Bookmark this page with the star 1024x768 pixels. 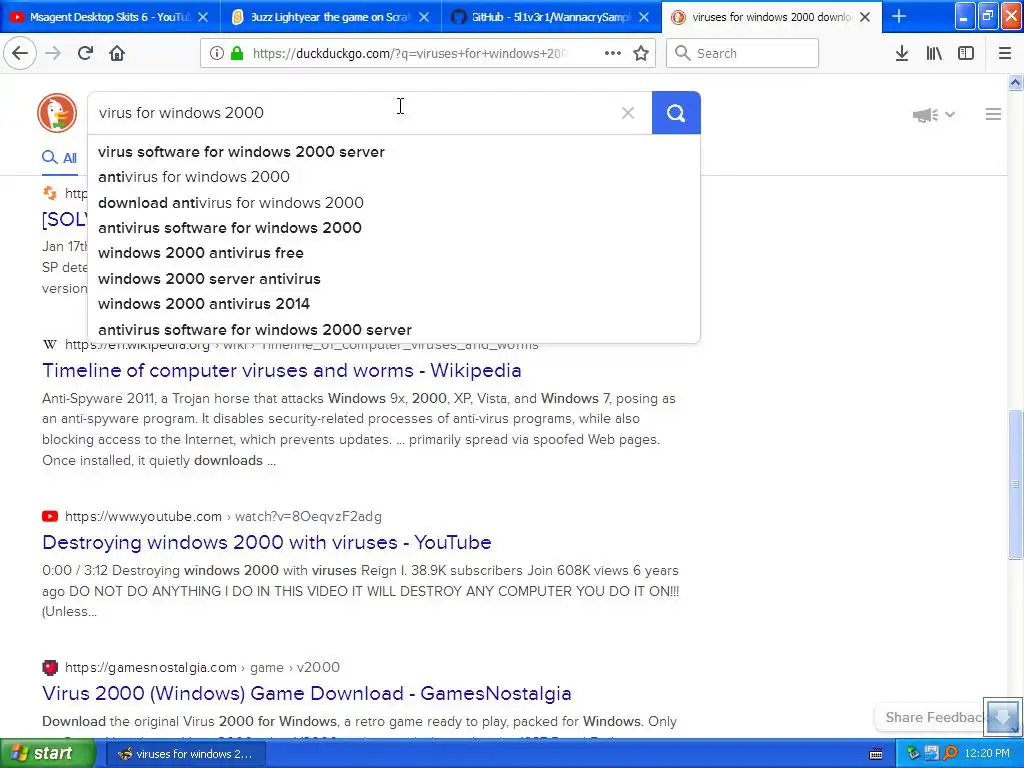641,53
